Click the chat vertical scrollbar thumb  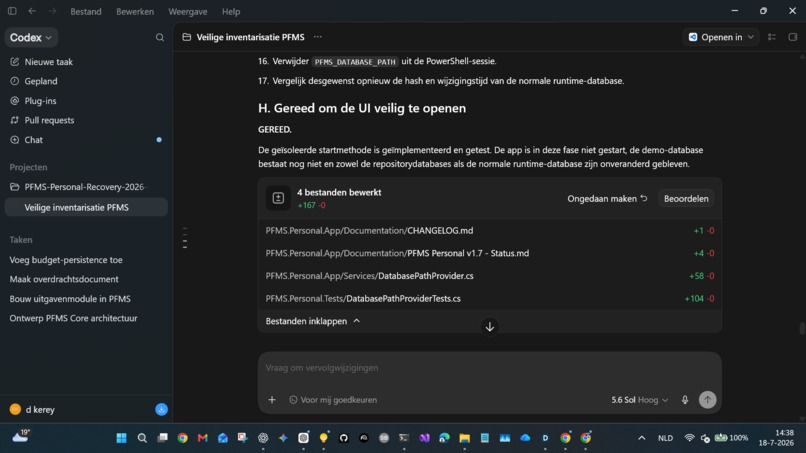point(801,328)
